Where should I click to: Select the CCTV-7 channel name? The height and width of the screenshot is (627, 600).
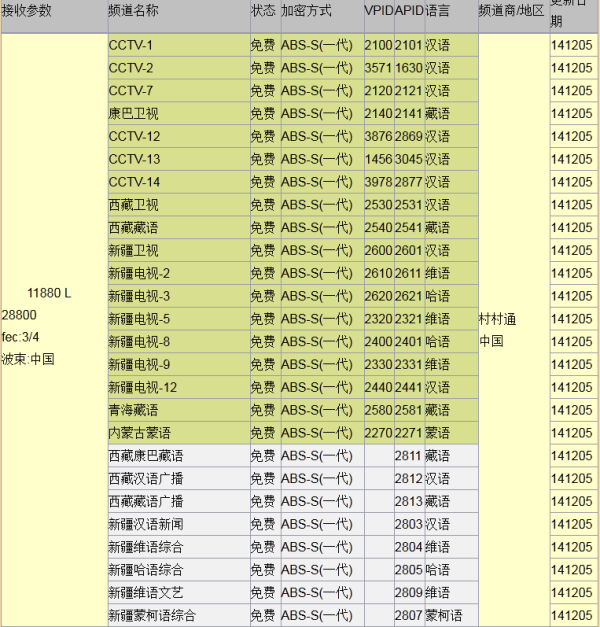130,91
